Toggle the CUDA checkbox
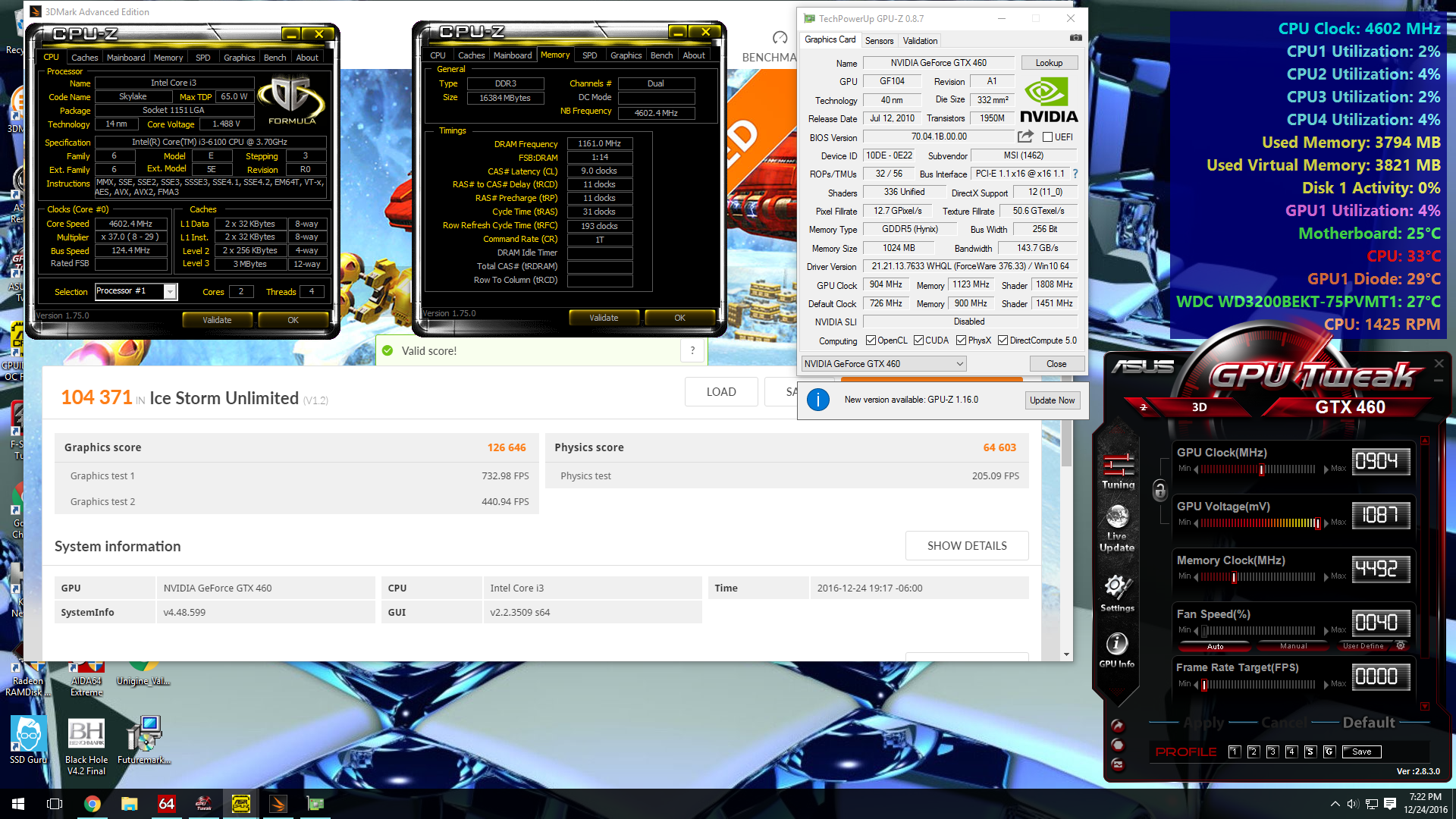The width and height of the screenshot is (1456, 819). click(x=919, y=340)
